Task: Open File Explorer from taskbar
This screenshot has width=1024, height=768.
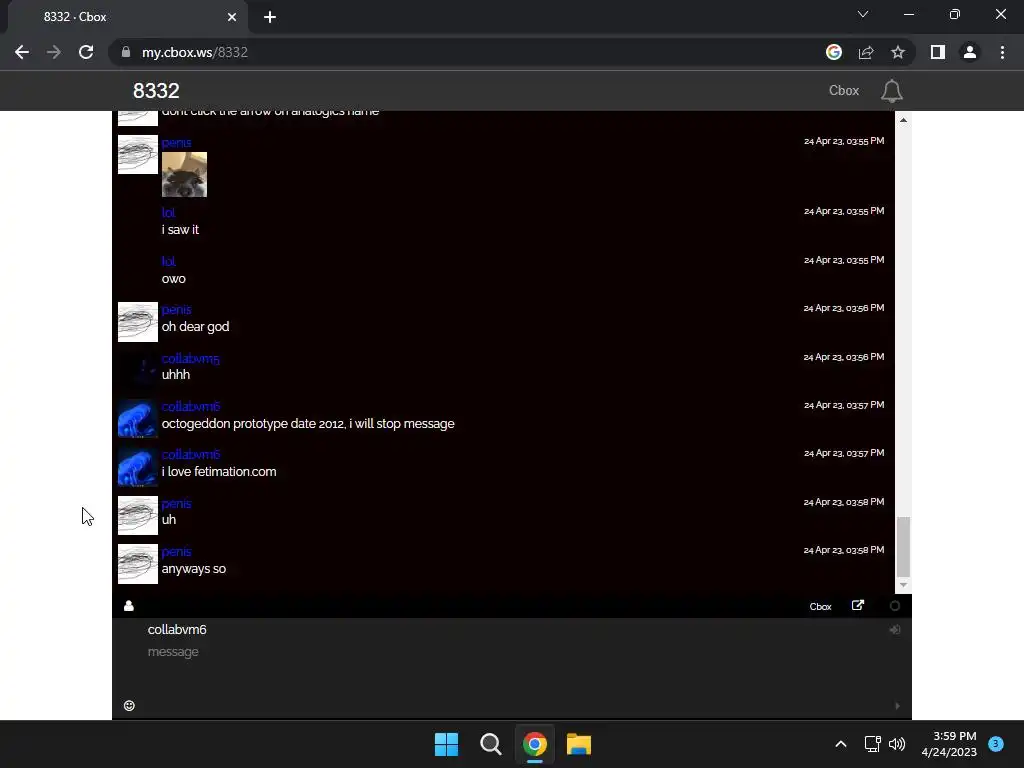Action: pos(579,744)
